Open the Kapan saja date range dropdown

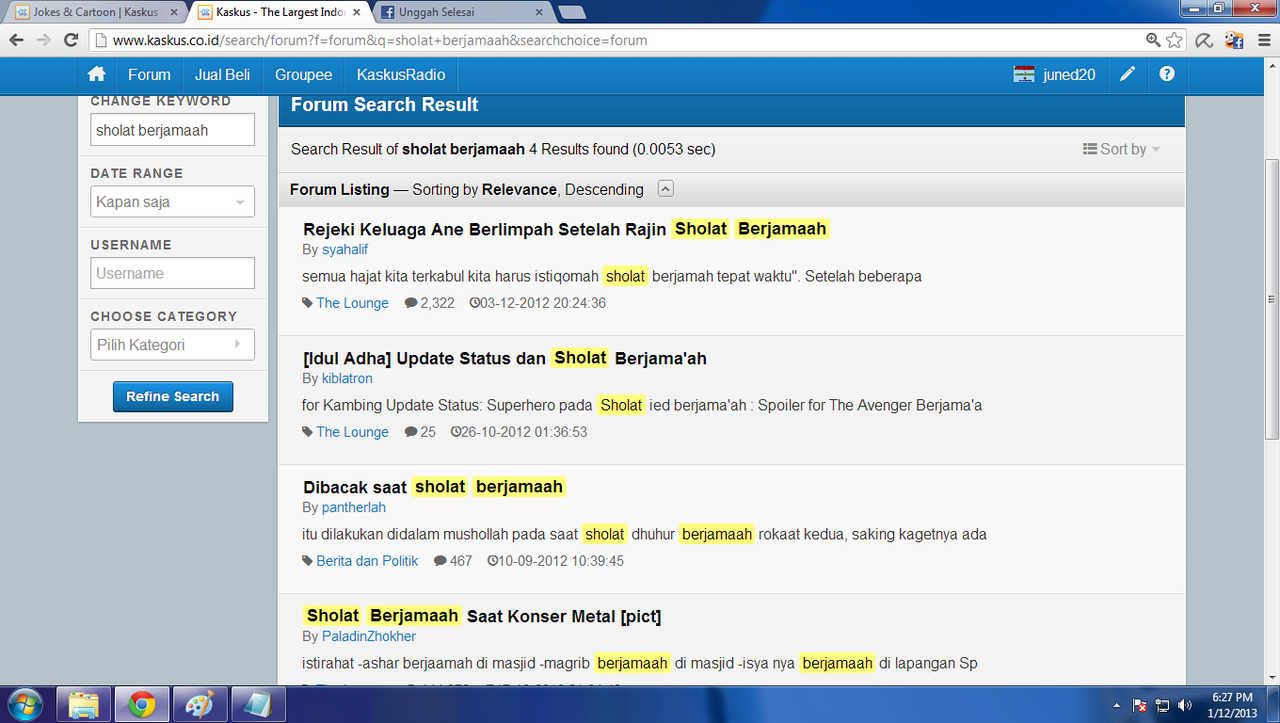point(172,201)
